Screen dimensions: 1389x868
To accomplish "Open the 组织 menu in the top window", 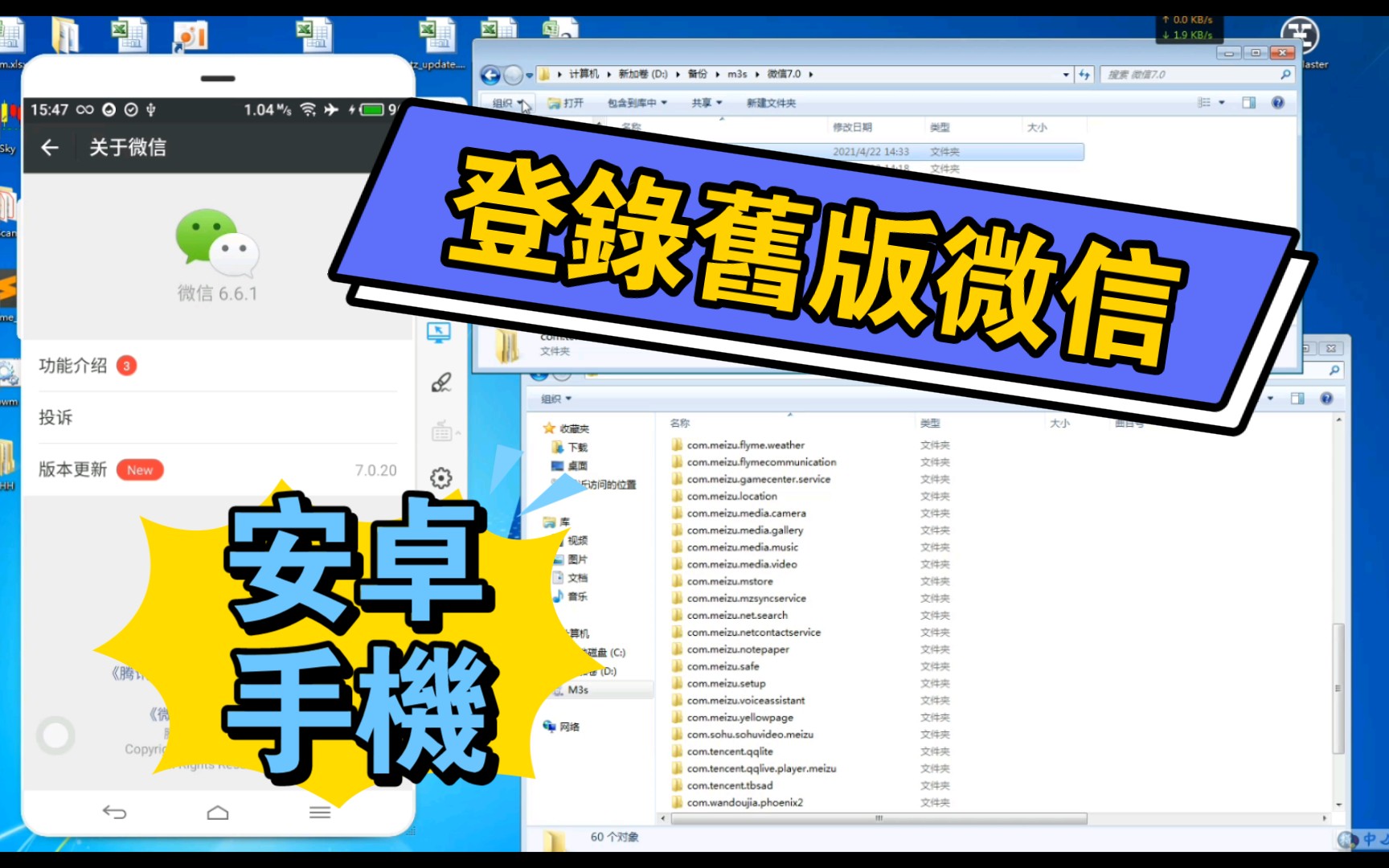I will pyautogui.click(x=507, y=103).
